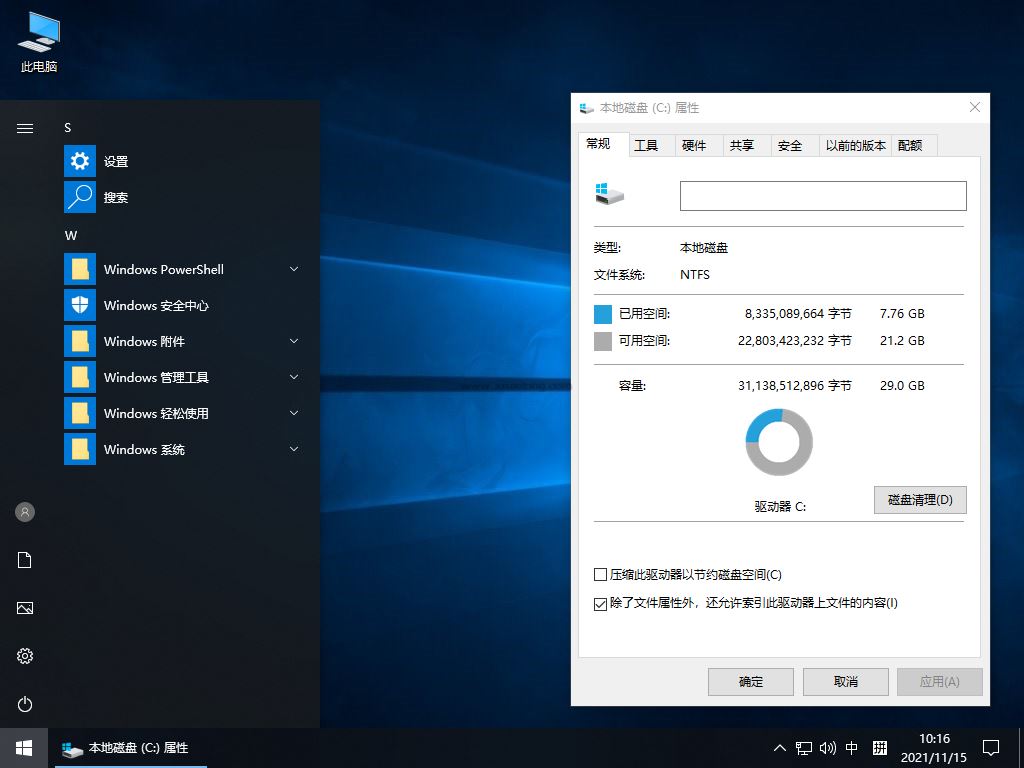The height and width of the screenshot is (768, 1024).
Task: Click the 29.0 GB capacity text
Action: click(902, 386)
